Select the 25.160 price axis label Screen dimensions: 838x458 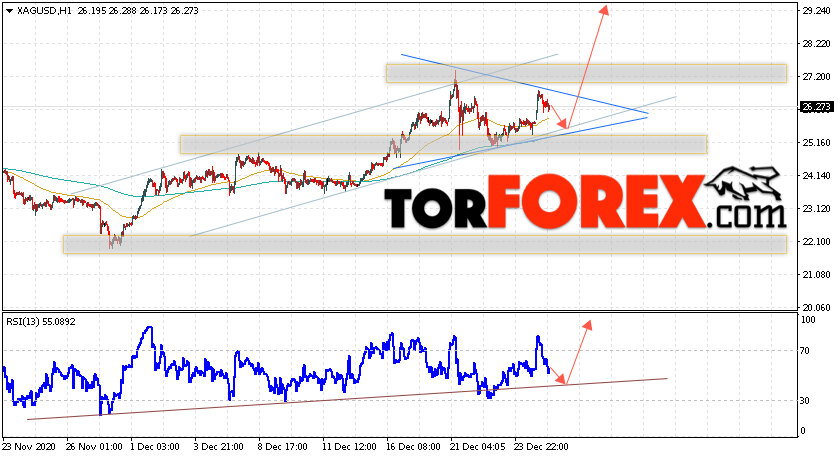tap(816, 143)
